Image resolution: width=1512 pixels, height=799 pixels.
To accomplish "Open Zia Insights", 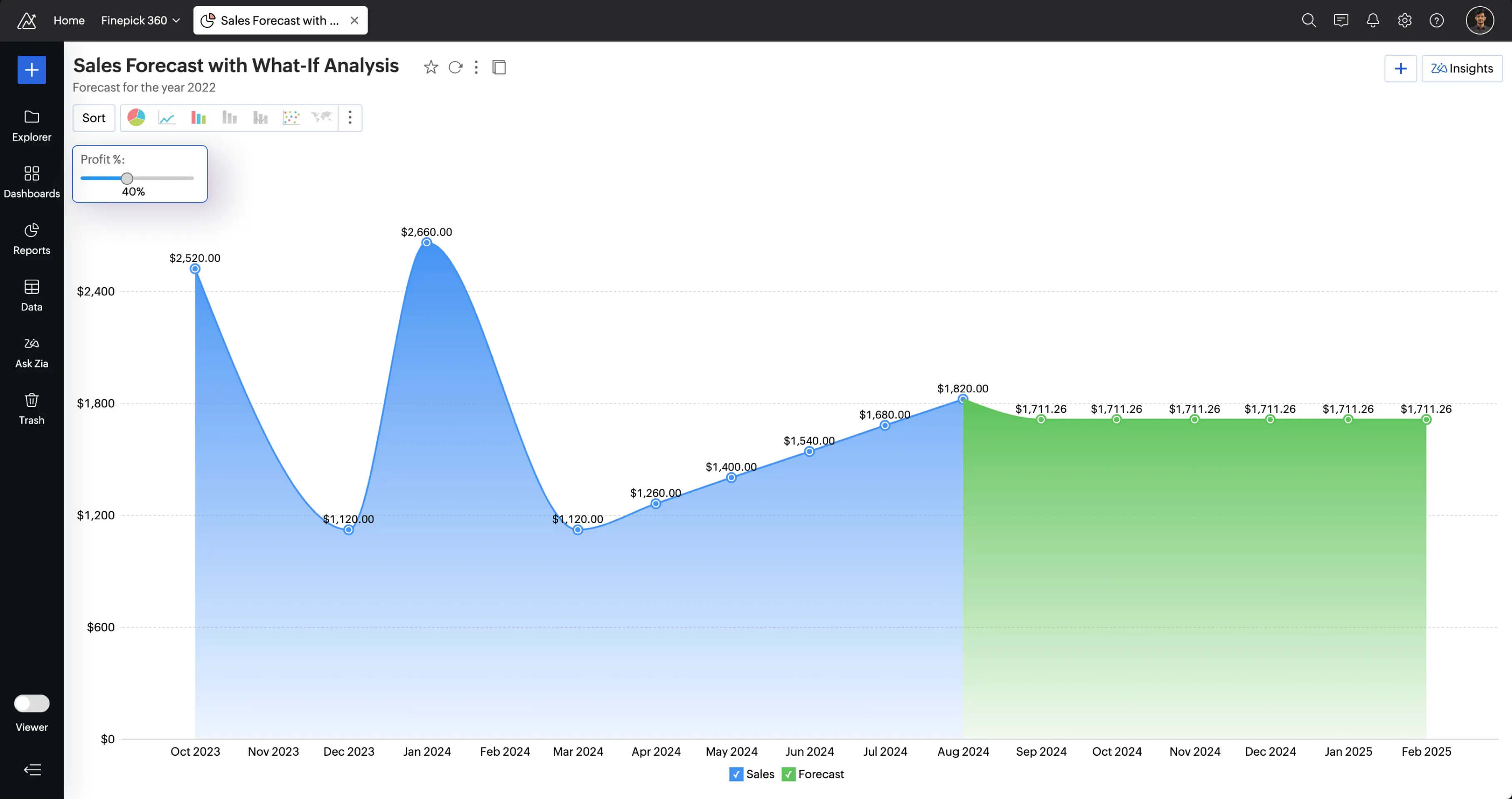I will (x=1462, y=69).
